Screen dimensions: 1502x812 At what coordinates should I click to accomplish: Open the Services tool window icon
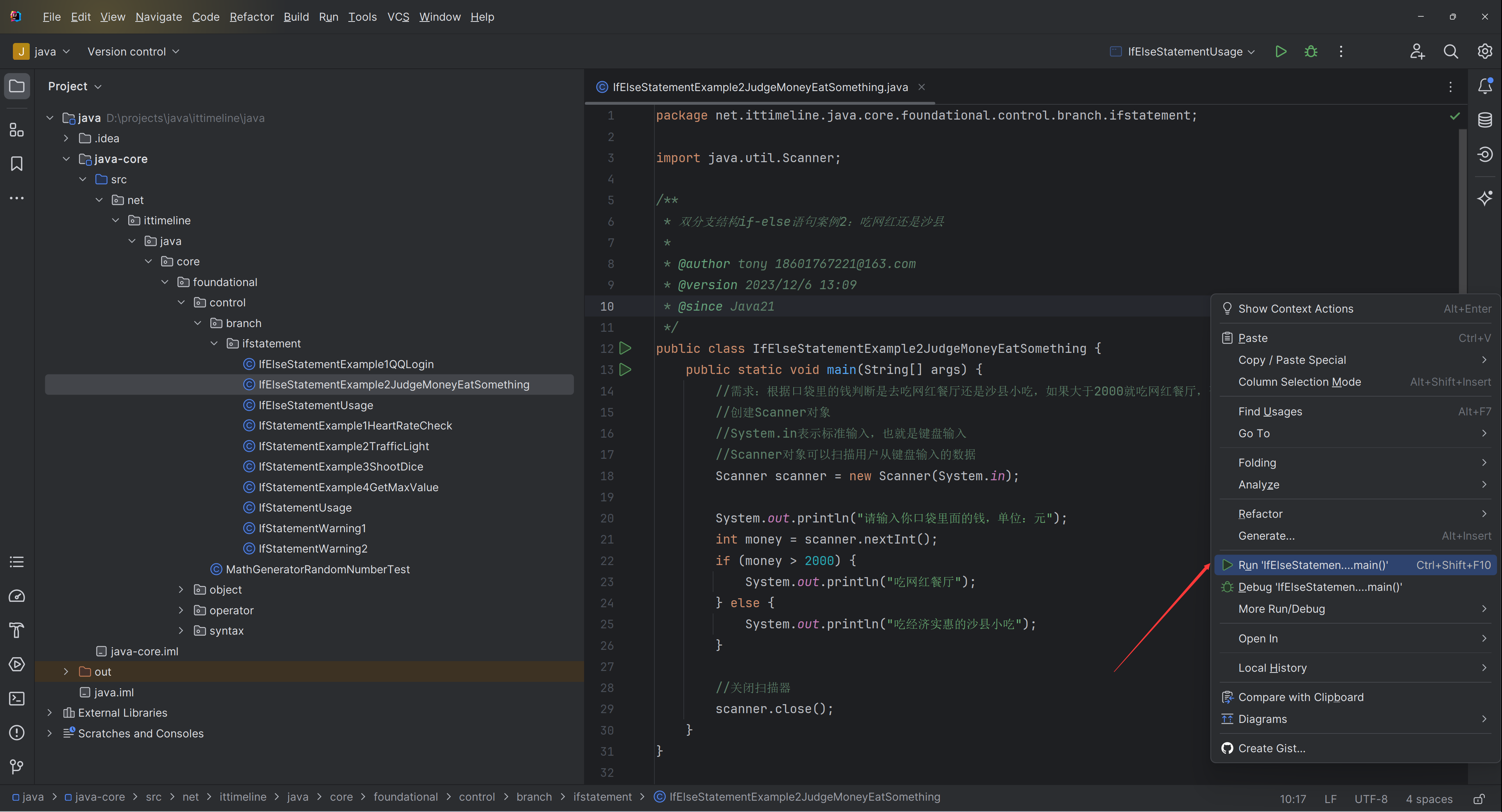tap(17, 664)
